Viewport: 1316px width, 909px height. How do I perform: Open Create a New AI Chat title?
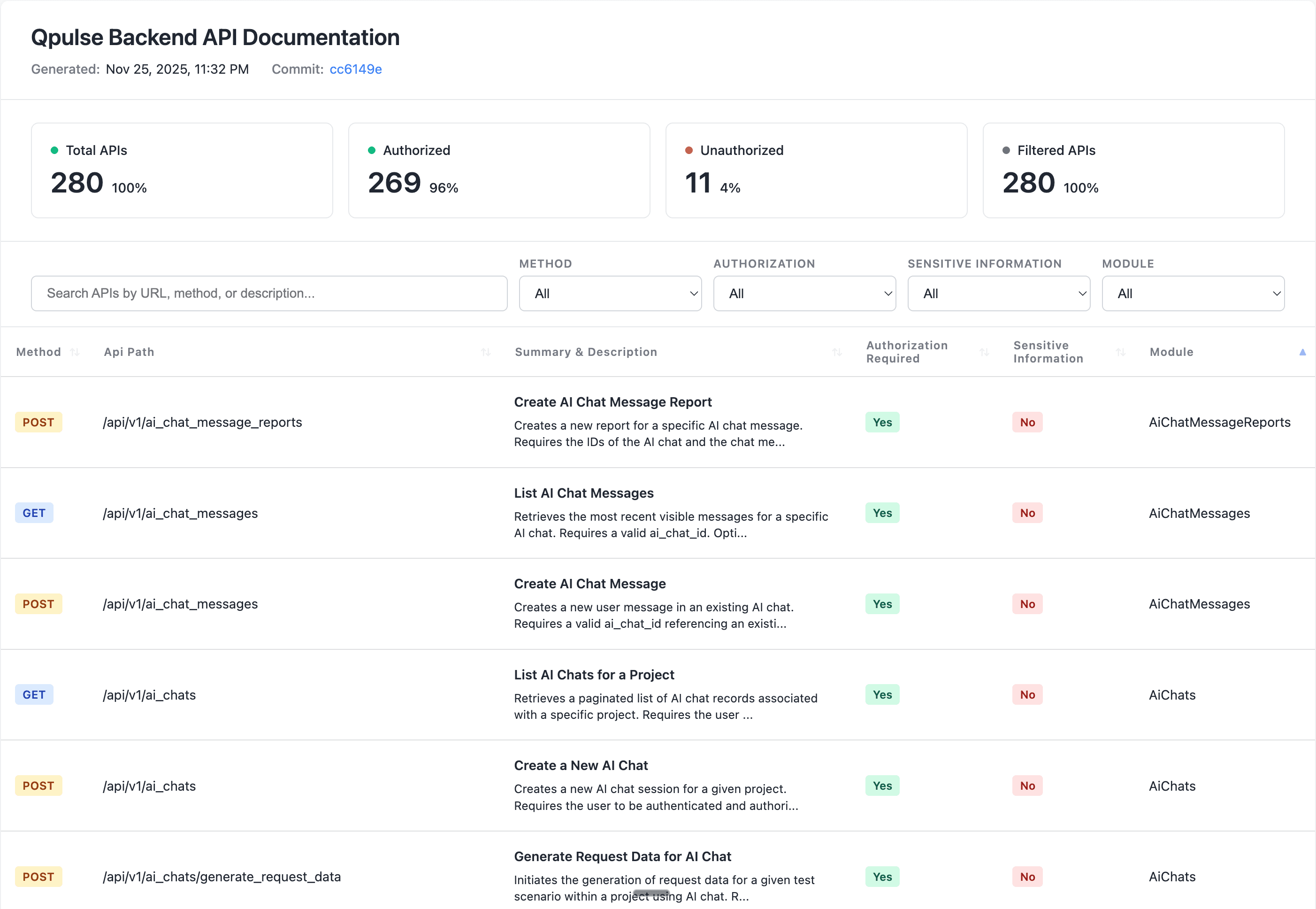coord(581,765)
